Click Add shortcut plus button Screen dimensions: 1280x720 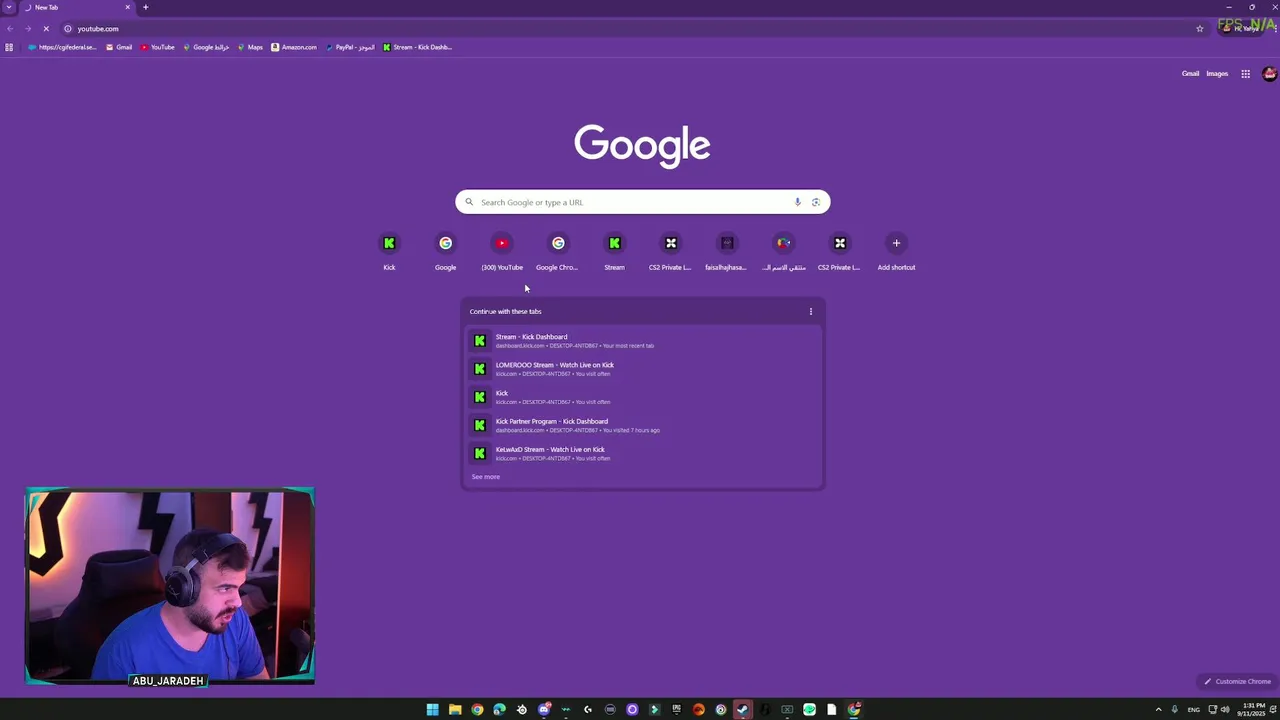coord(896,243)
